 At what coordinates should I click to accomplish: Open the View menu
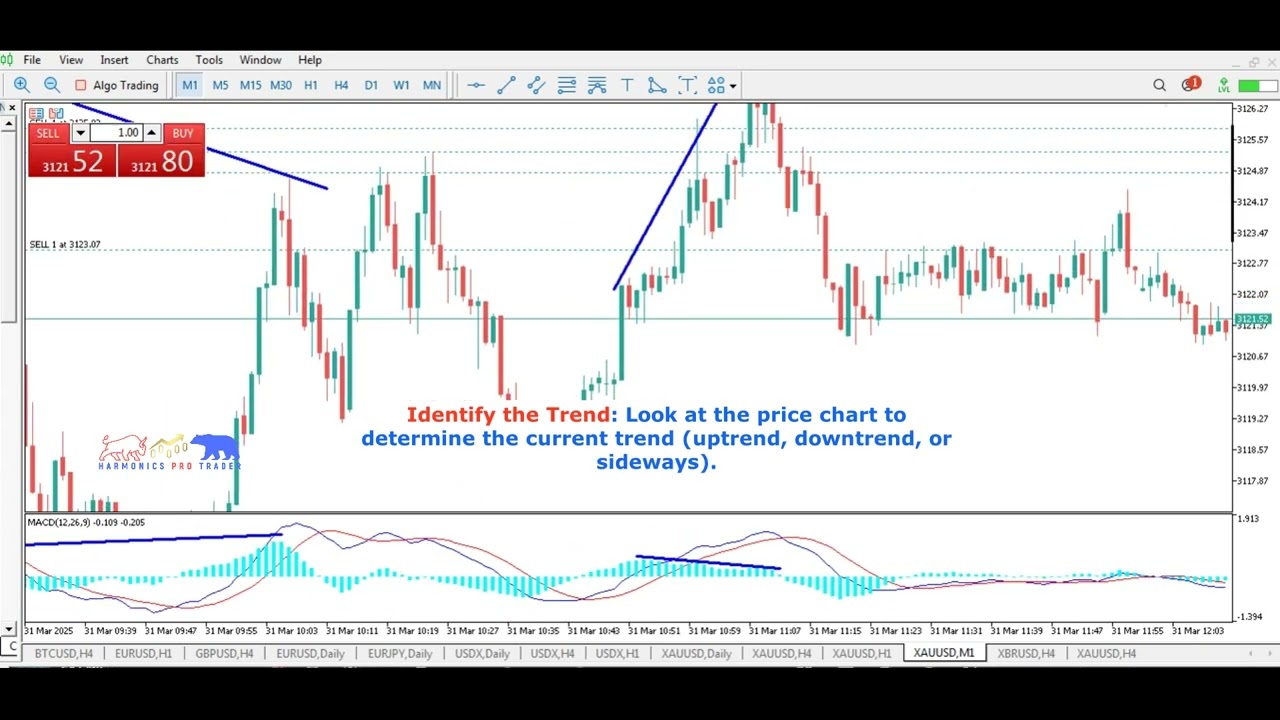pos(71,60)
